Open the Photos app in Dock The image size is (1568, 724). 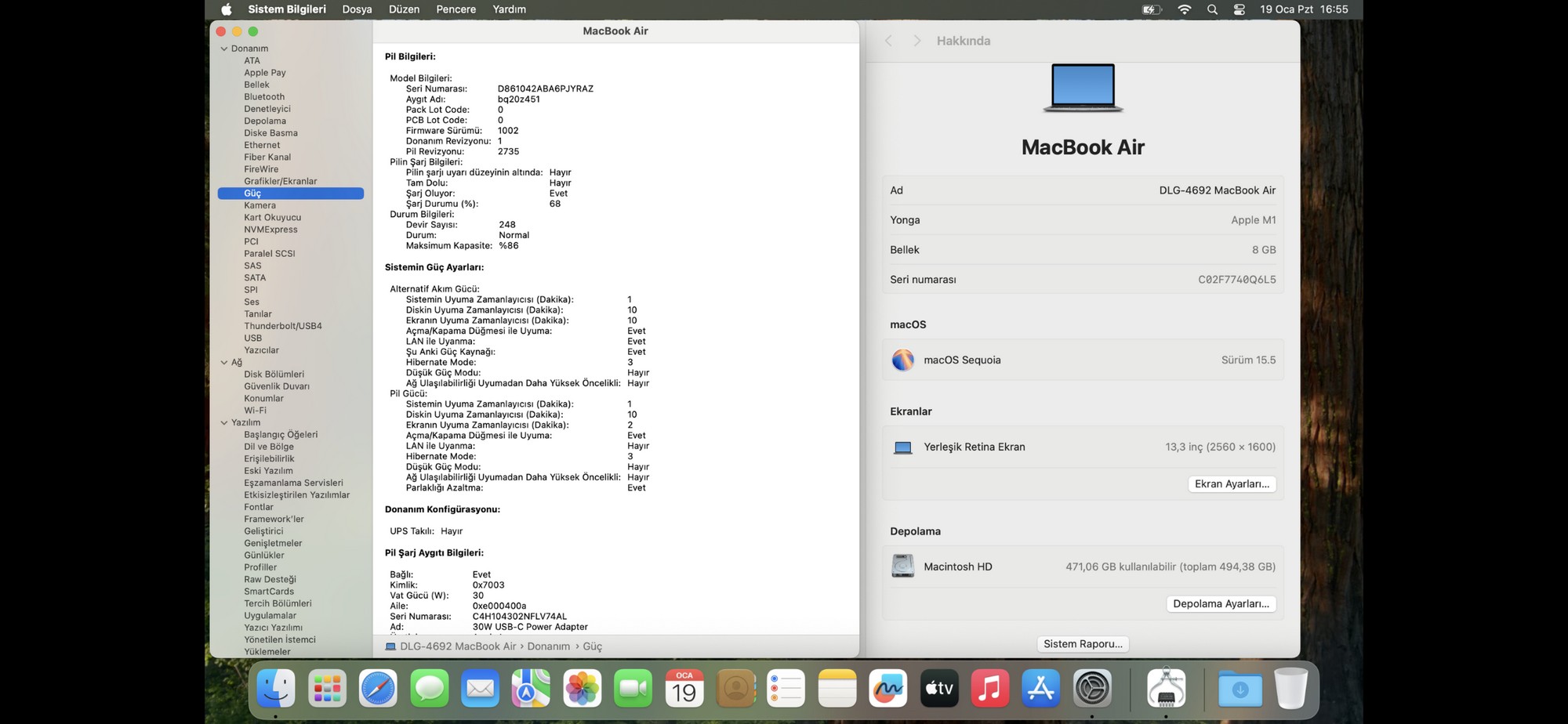pyautogui.click(x=582, y=689)
